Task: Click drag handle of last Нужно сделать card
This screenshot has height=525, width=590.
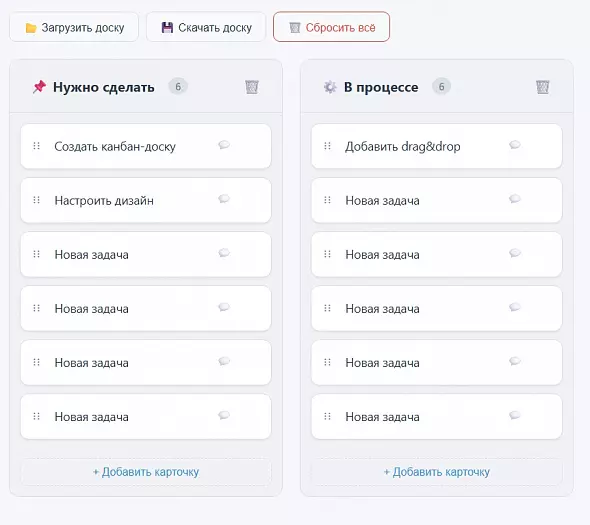Action: point(36,416)
